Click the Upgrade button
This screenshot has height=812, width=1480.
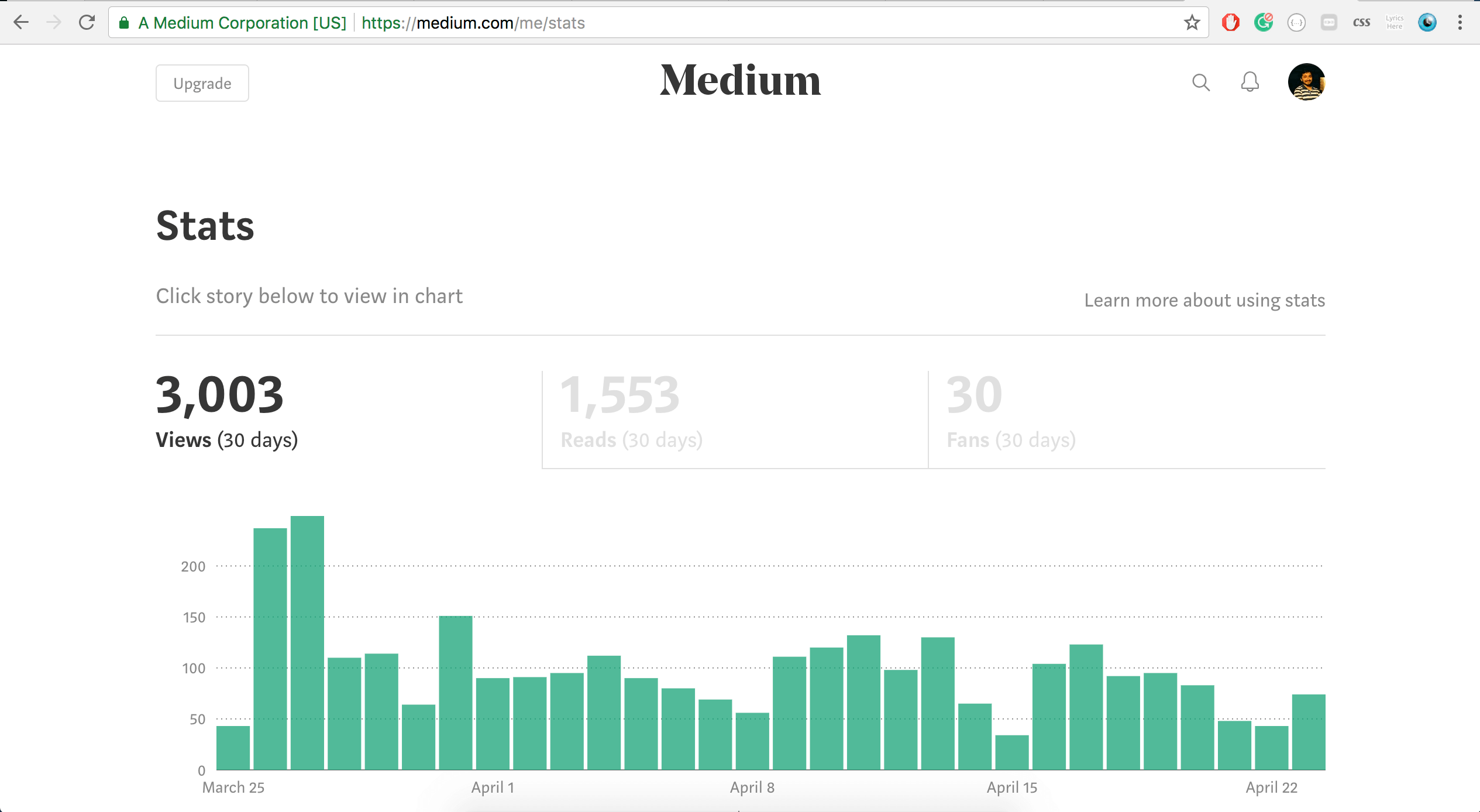202,83
